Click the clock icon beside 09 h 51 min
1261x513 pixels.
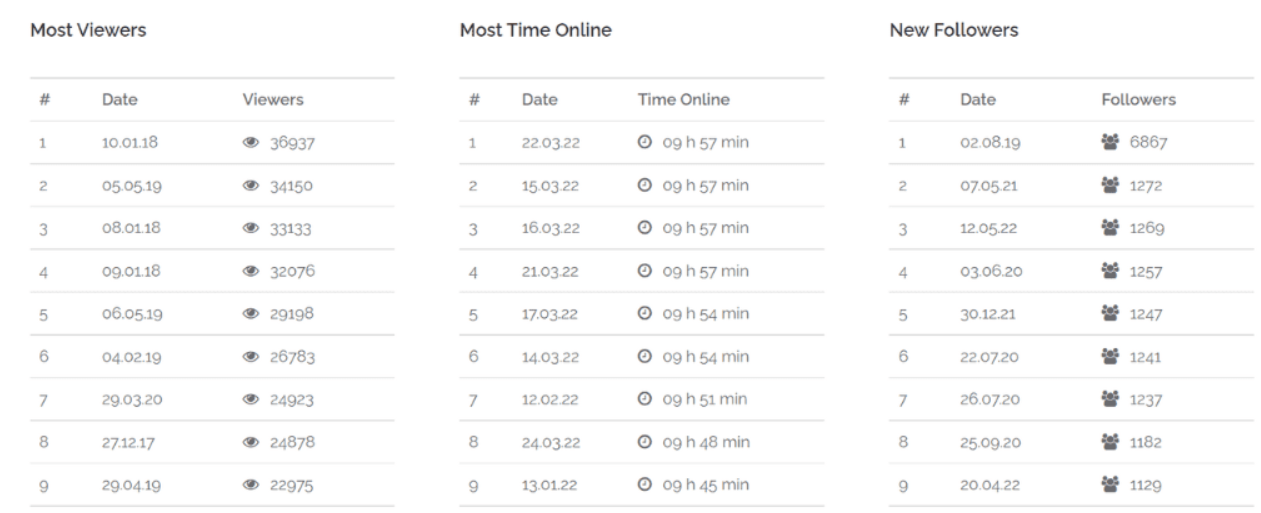point(645,399)
